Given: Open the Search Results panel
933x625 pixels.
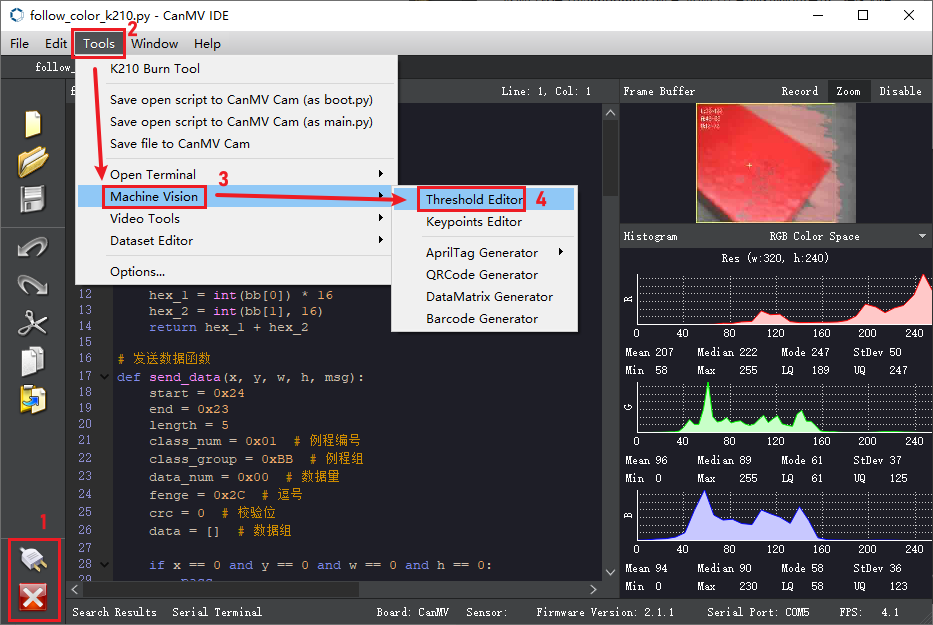Looking at the screenshot, I should (x=114, y=612).
